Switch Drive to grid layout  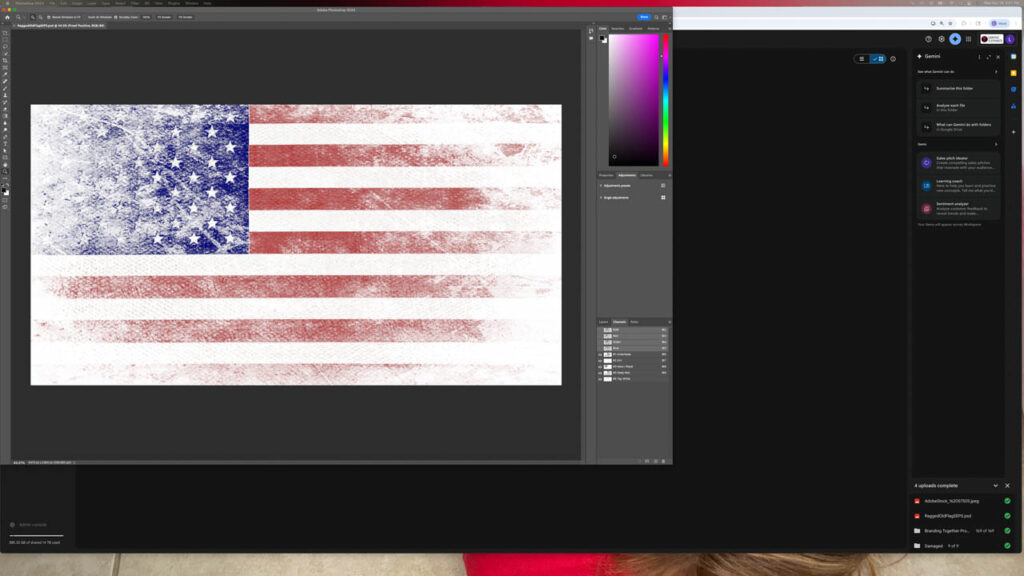pyautogui.click(x=878, y=59)
